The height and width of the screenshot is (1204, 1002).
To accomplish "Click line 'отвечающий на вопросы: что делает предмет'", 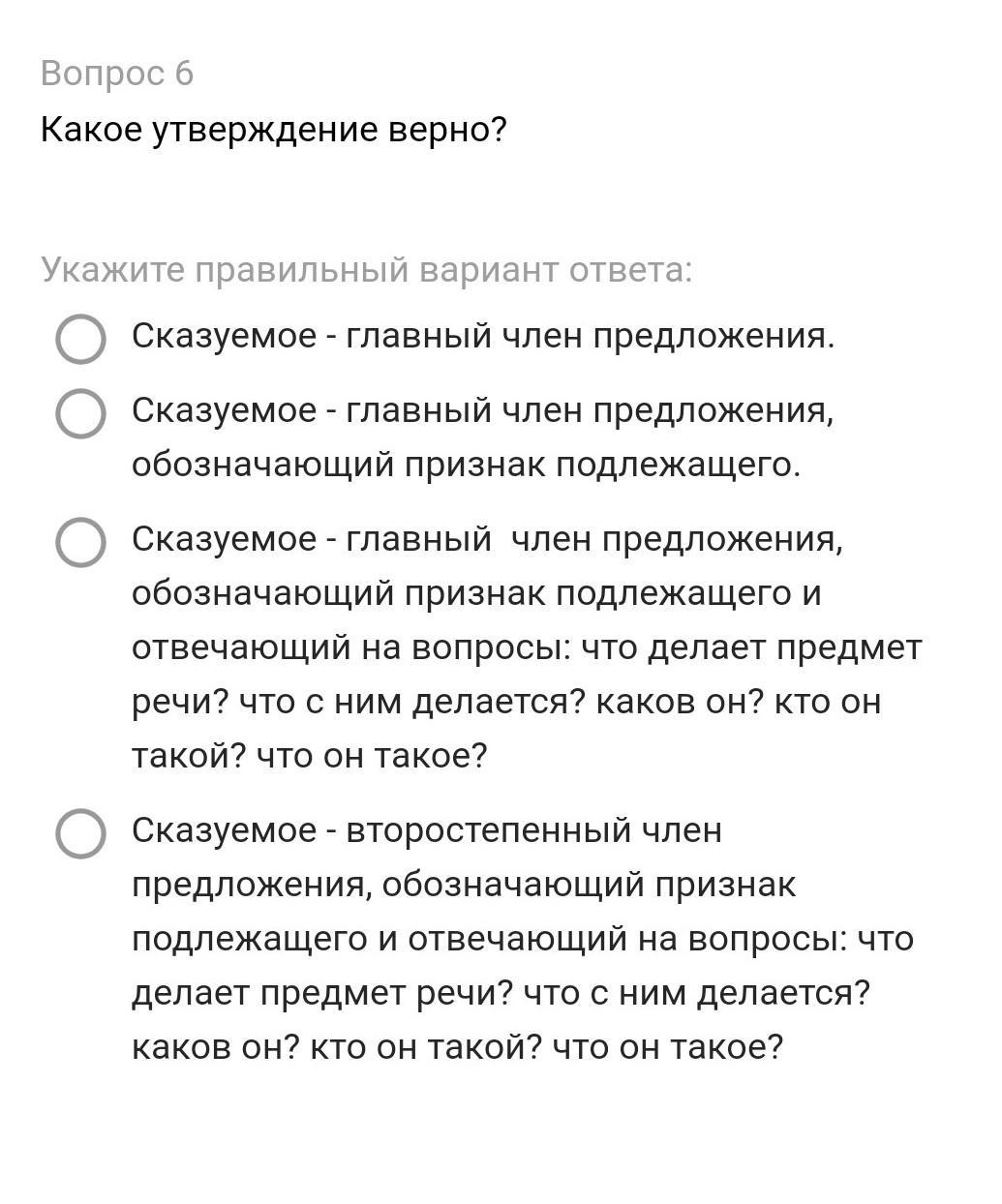I will [x=527, y=647].
